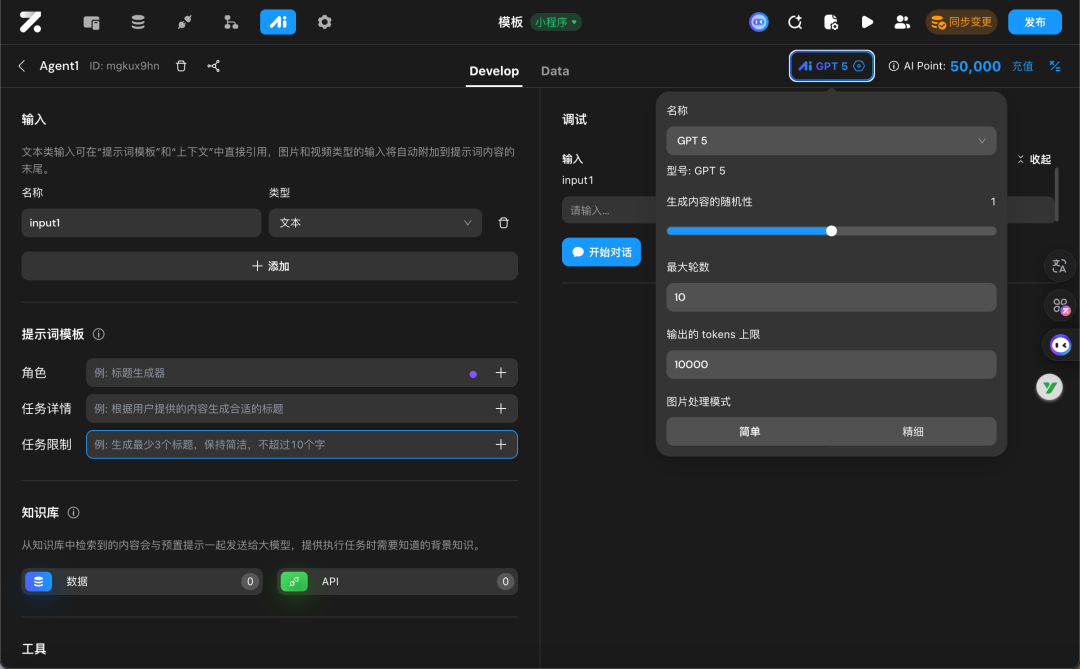Open the settings gear icon
Viewport: 1080px width, 669px height.
324,22
